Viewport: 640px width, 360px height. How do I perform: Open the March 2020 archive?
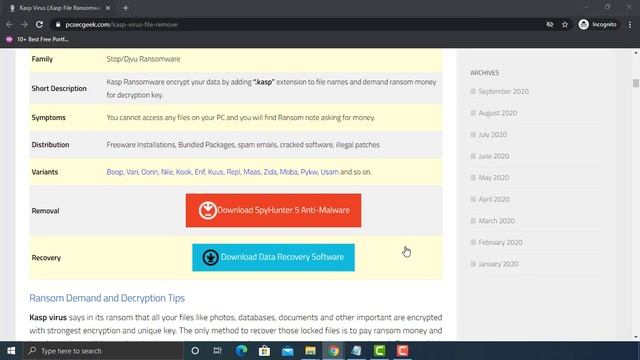pyautogui.click(x=496, y=221)
